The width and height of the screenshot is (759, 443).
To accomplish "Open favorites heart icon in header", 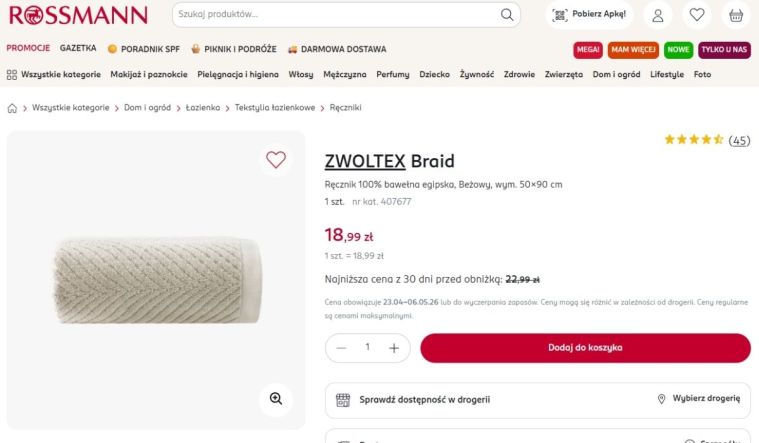I will (x=697, y=15).
